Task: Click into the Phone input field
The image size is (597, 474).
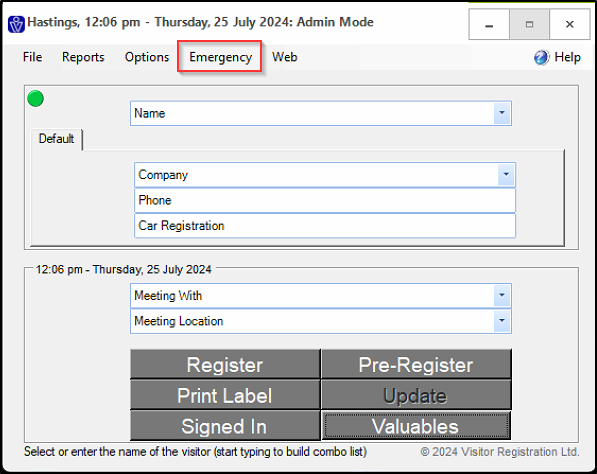Action: [x=325, y=200]
